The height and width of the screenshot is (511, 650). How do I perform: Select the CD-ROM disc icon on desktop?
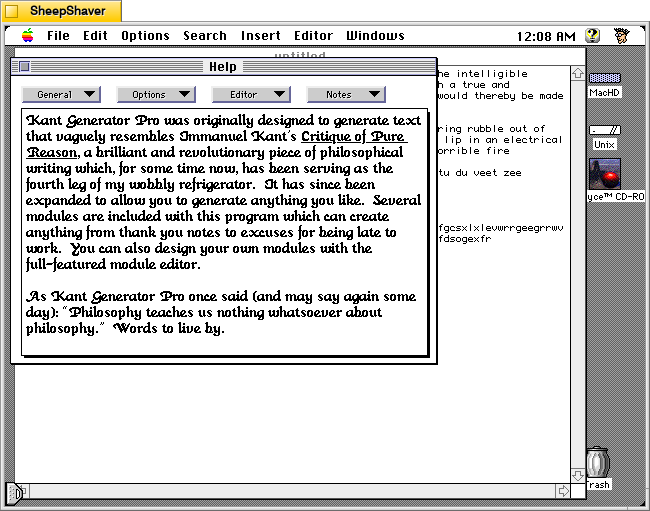605,174
